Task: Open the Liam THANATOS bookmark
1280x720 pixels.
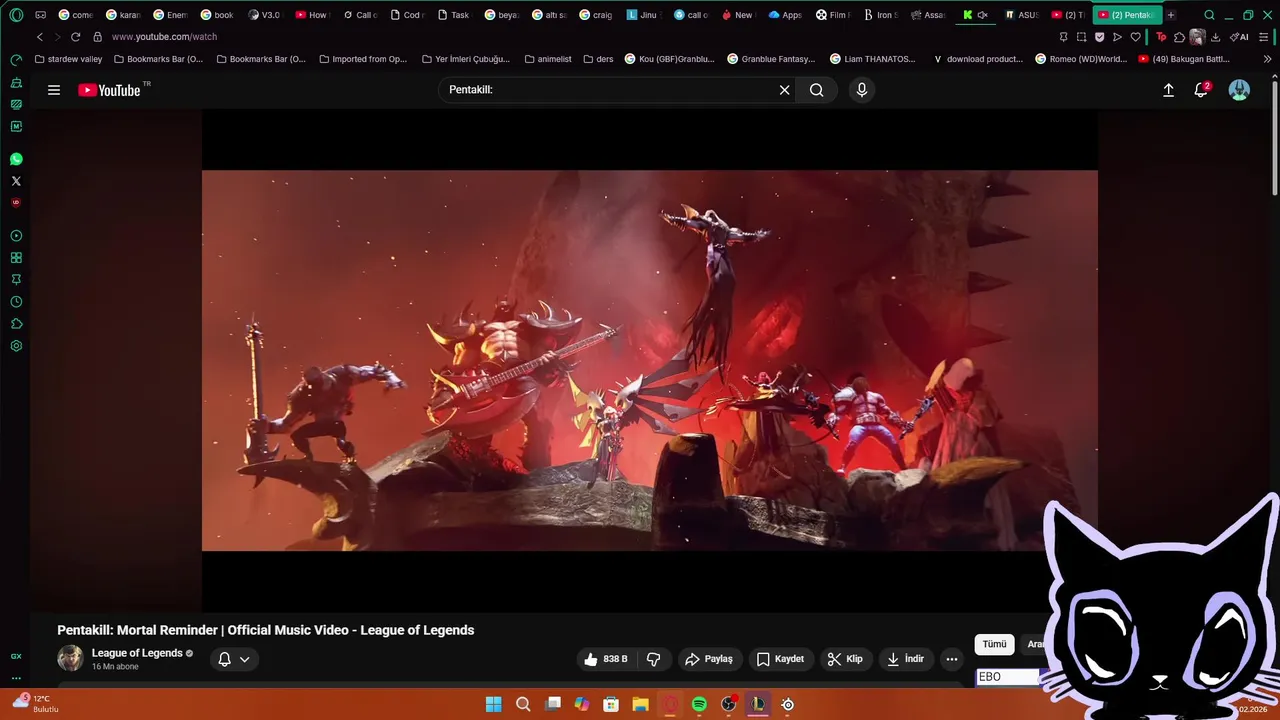Action: pos(872,59)
